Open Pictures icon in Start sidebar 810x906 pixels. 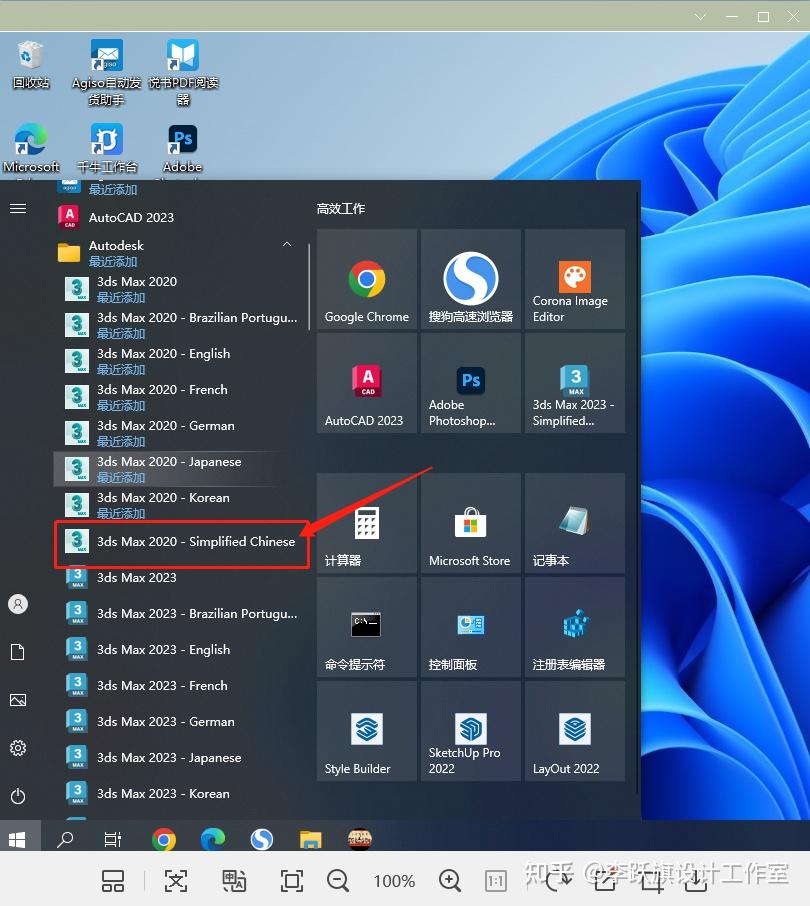click(18, 700)
